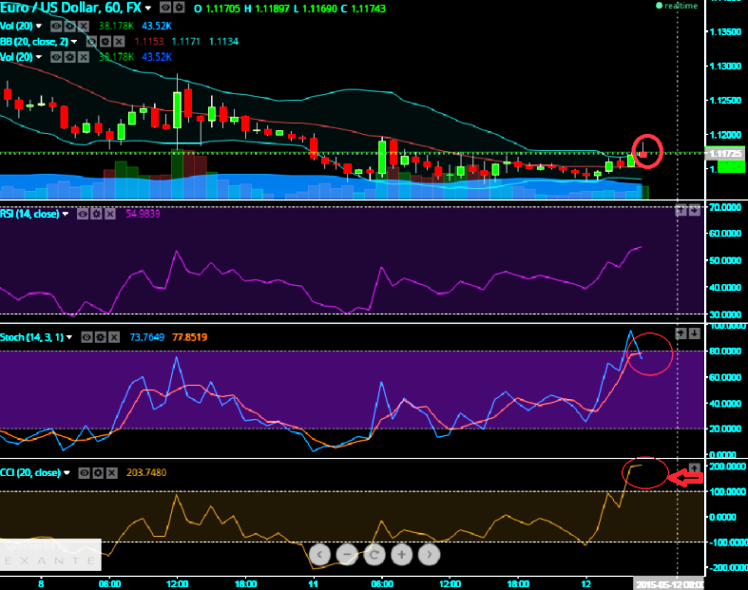Move the RSI pane down

695,210
